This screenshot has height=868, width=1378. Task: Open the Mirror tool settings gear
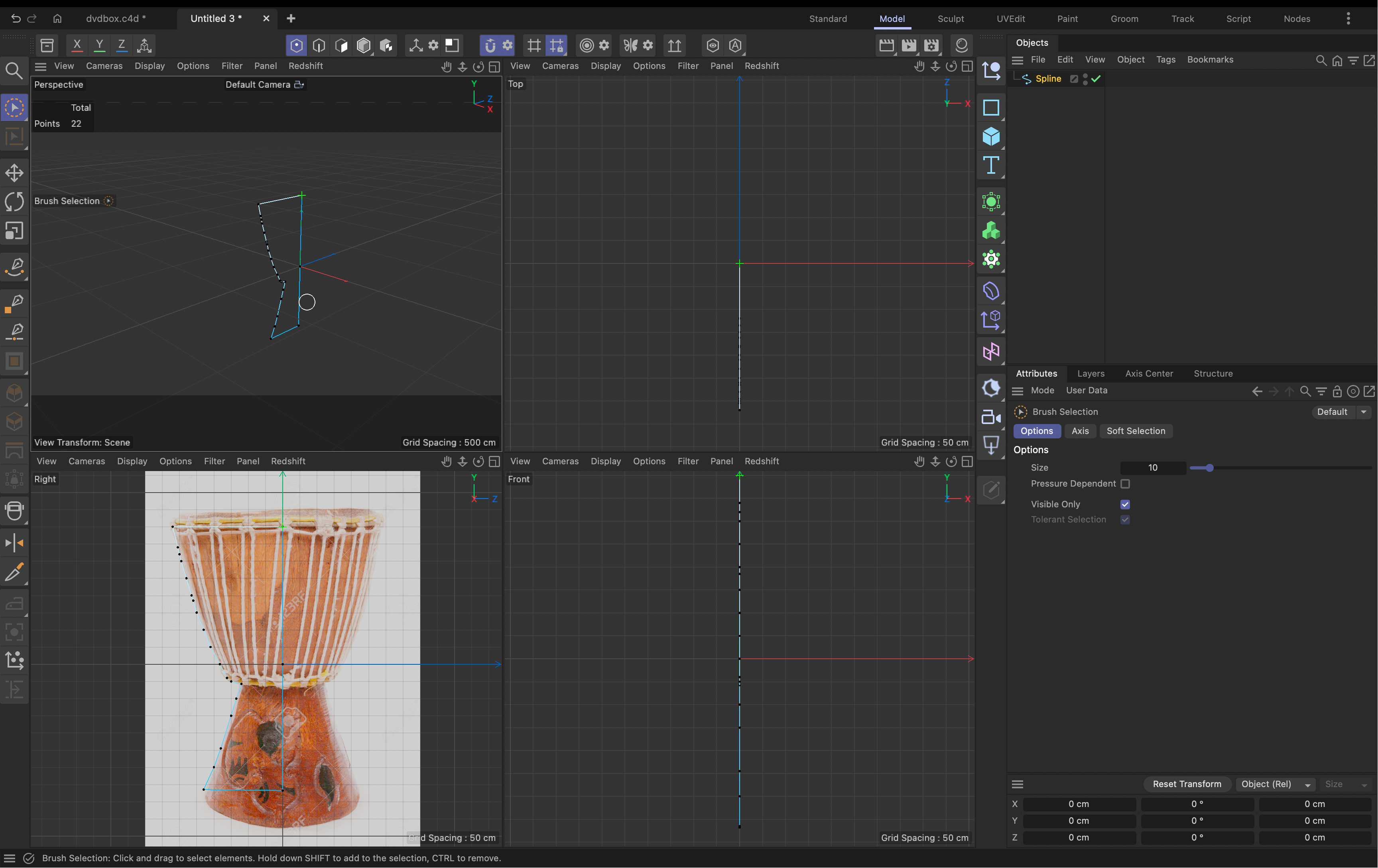tap(647, 45)
